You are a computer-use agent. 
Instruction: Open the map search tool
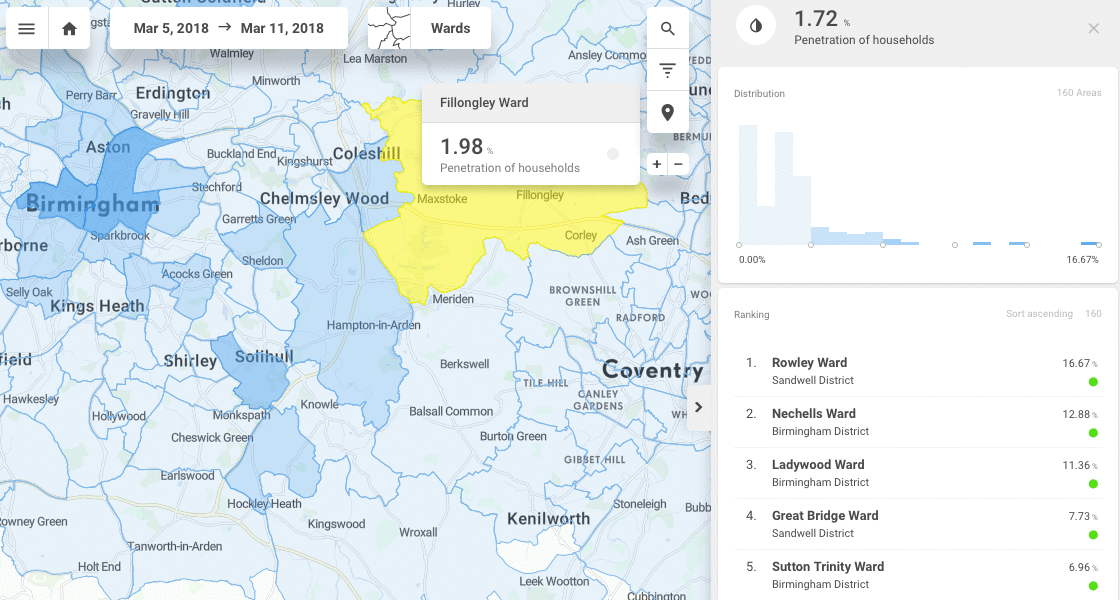[667, 28]
